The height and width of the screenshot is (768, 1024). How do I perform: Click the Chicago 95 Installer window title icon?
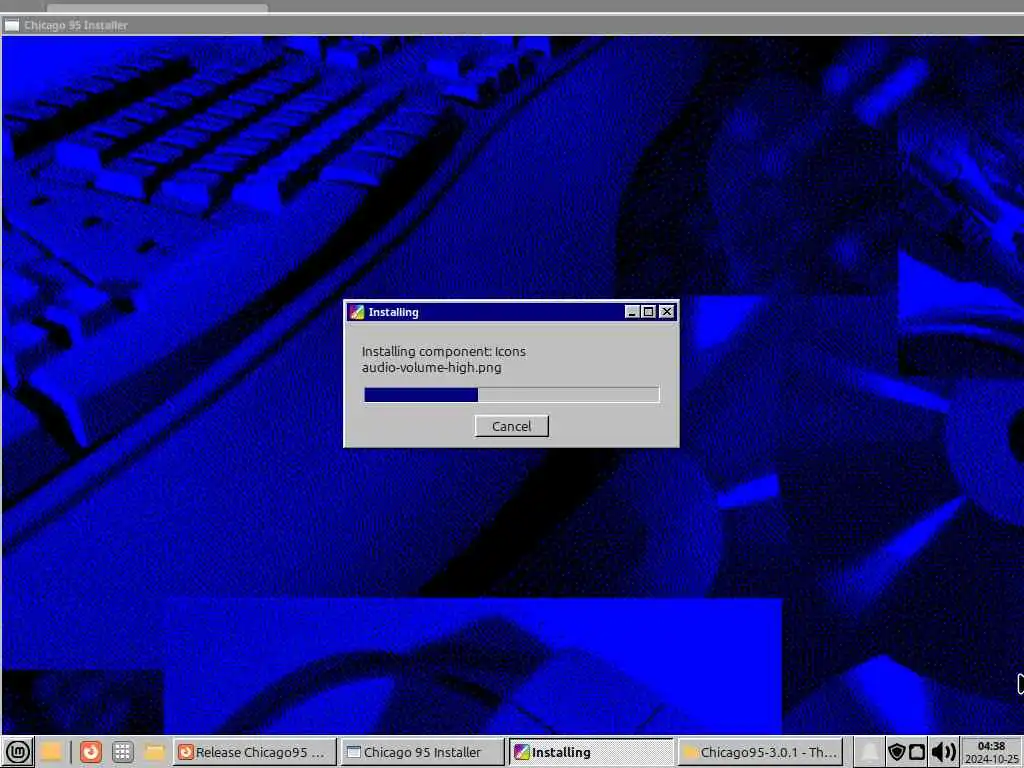(11, 25)
